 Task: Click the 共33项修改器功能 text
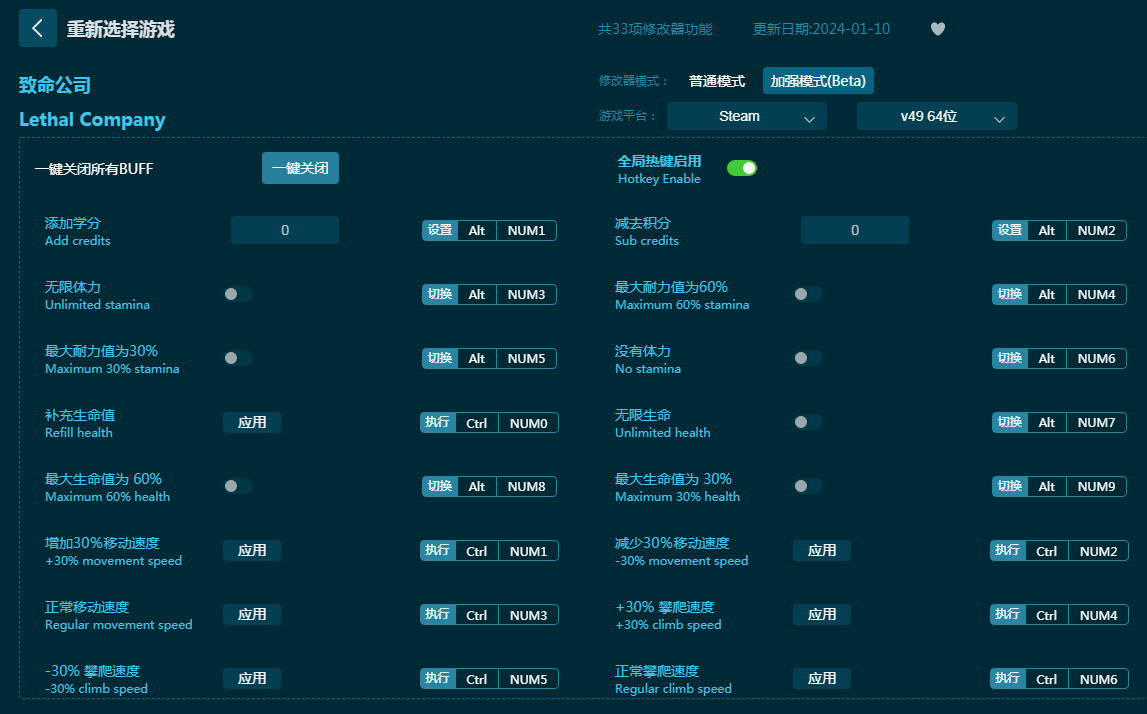click(655, 29)
